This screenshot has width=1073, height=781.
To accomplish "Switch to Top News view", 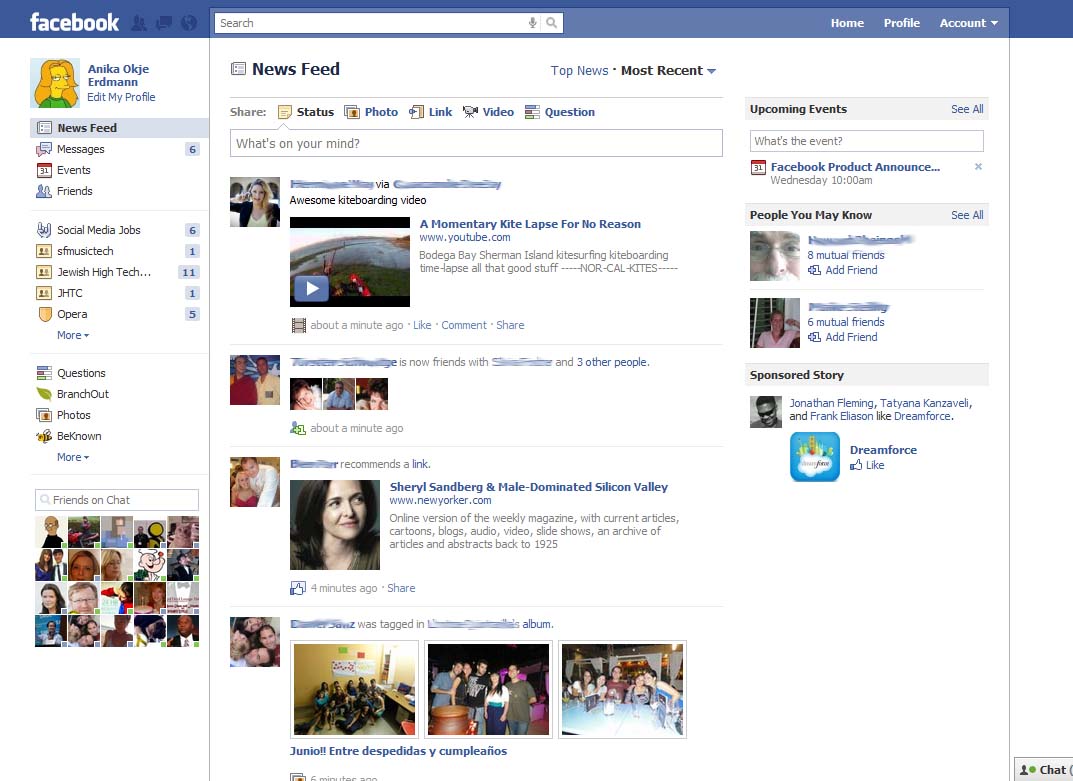I will tap(579, 71).
